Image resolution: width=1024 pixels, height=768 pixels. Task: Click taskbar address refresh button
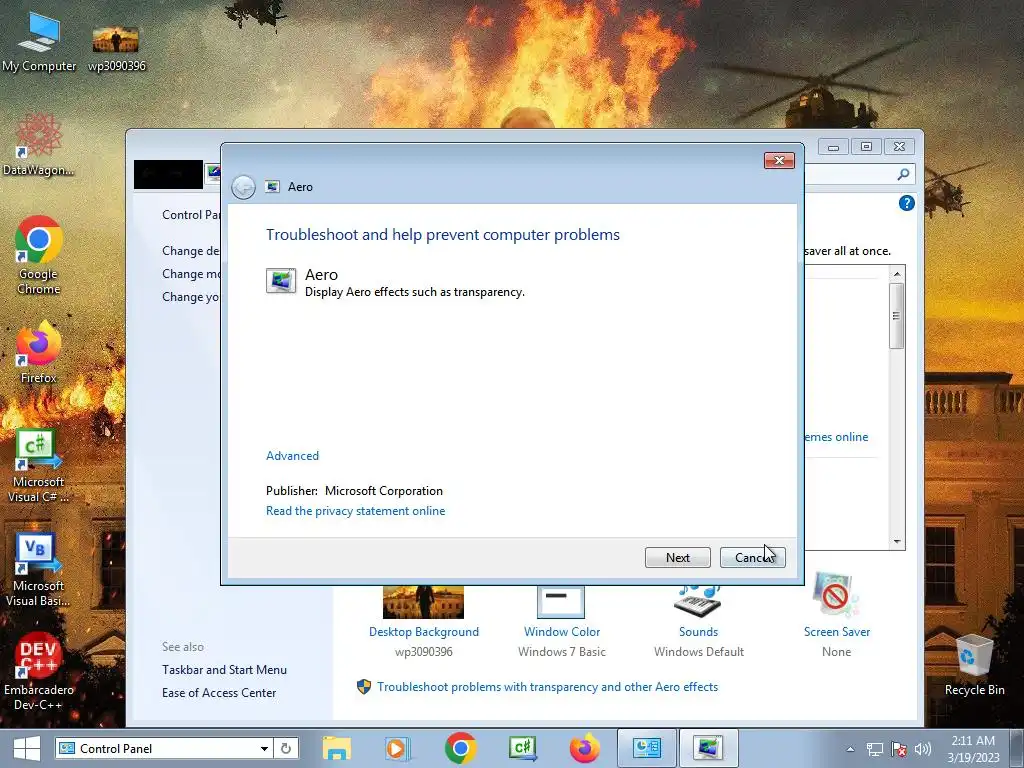286,748
